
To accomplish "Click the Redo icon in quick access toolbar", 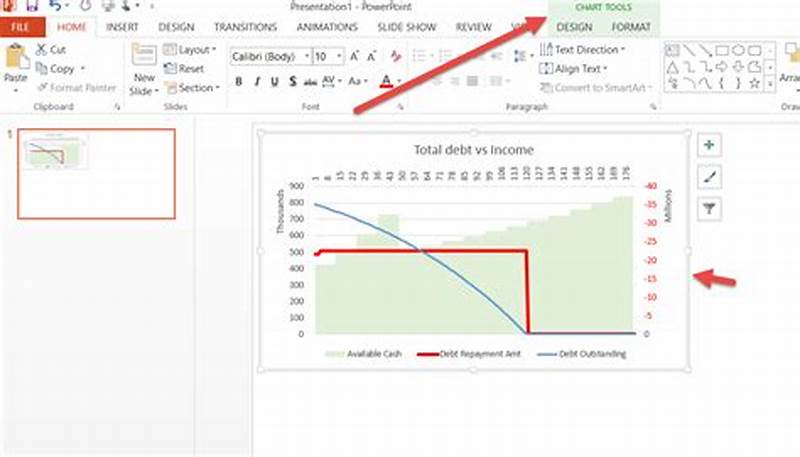I will point(85,6).
